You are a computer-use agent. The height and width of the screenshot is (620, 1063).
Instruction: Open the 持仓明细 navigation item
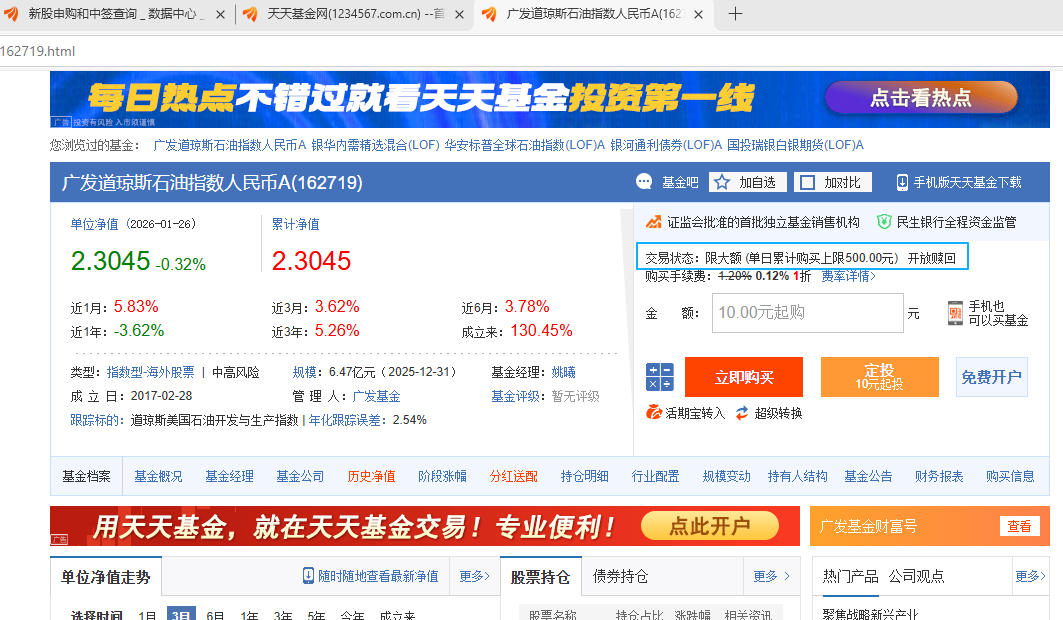coord(584,476)
